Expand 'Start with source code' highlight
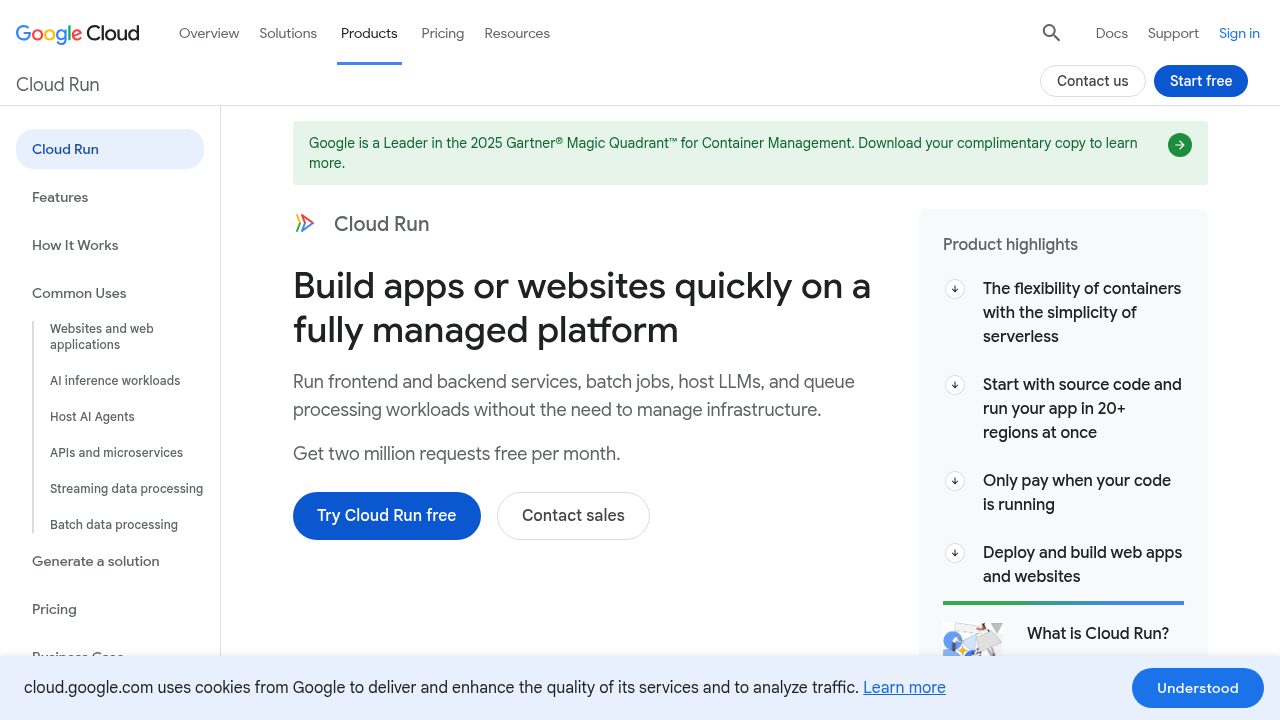Image resolution: width=1280 pixels, height=720 pixels. point(955,385)
